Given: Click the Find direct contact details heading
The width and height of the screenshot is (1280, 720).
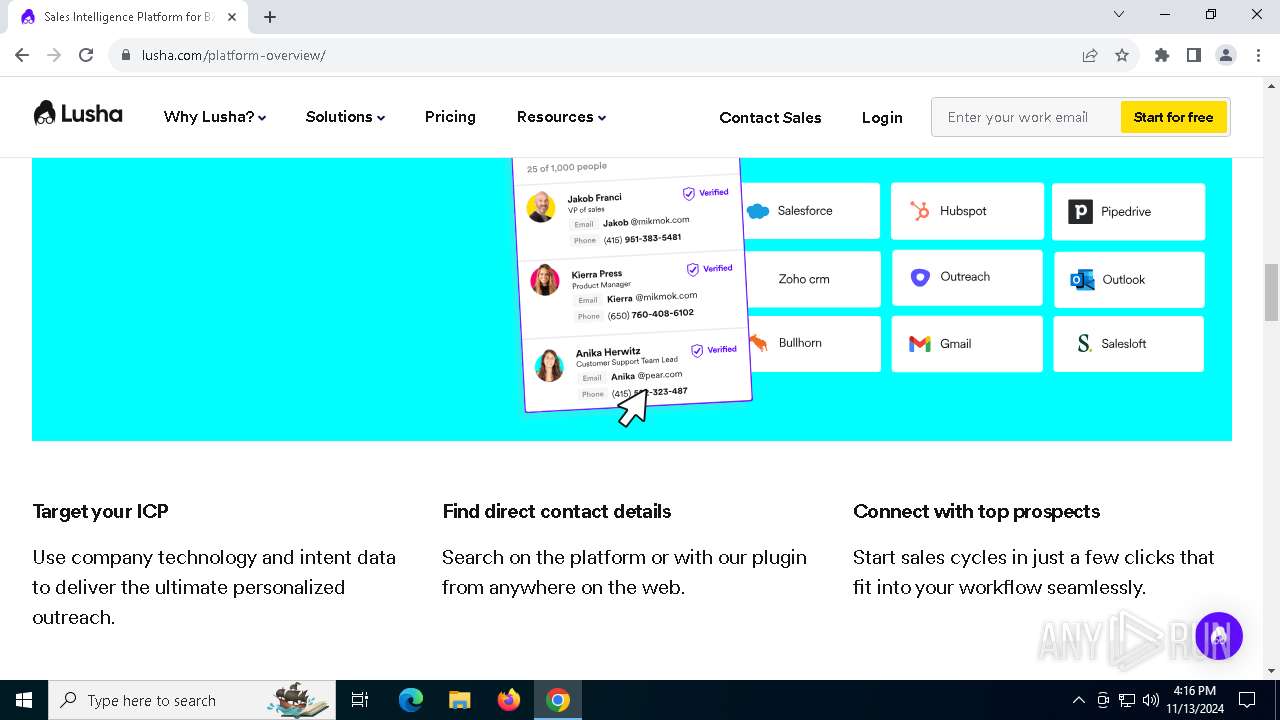Looking at the screenshot, I should click(556, 511).
